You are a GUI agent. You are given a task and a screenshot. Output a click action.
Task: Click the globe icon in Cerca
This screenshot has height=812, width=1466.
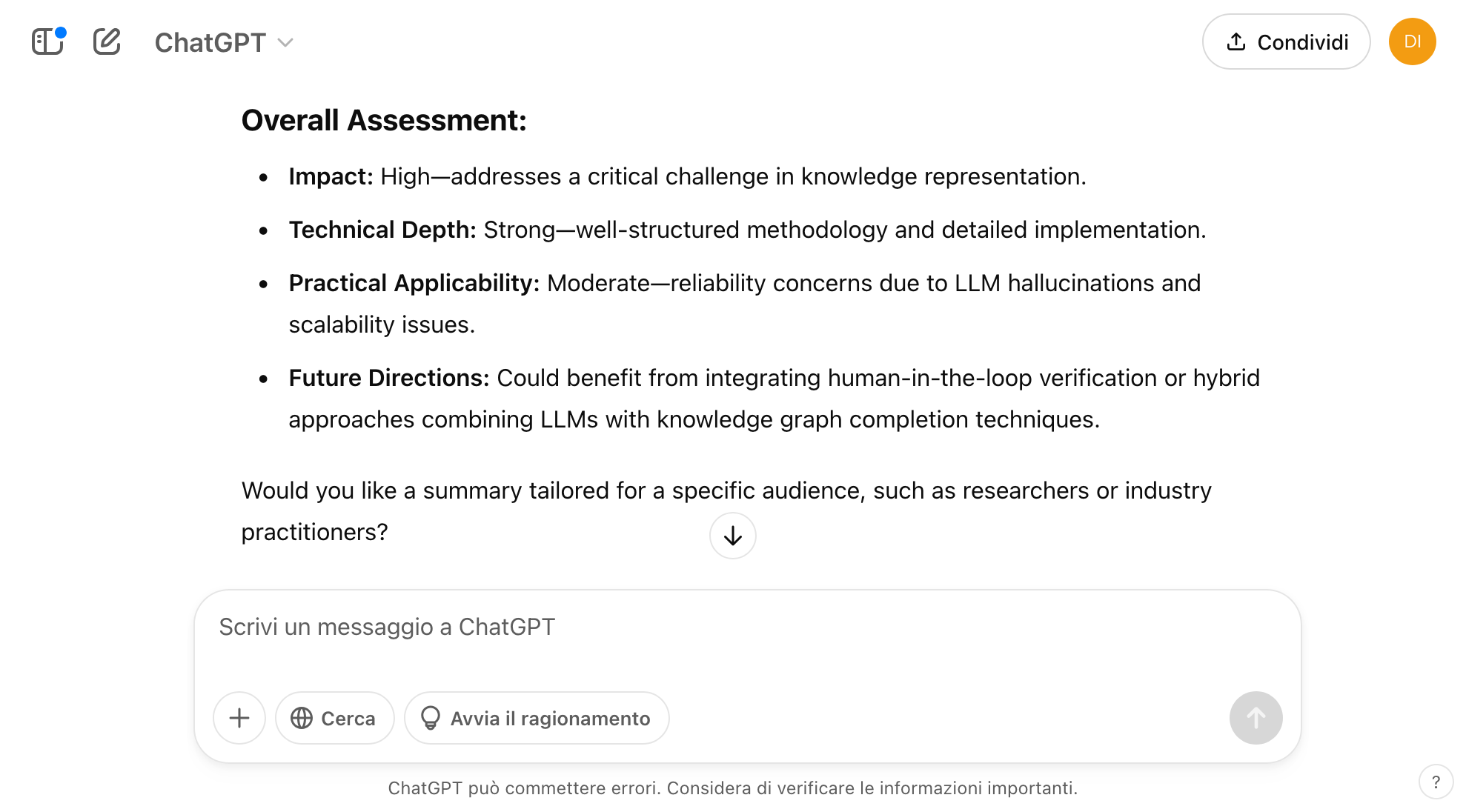(302, 718)
